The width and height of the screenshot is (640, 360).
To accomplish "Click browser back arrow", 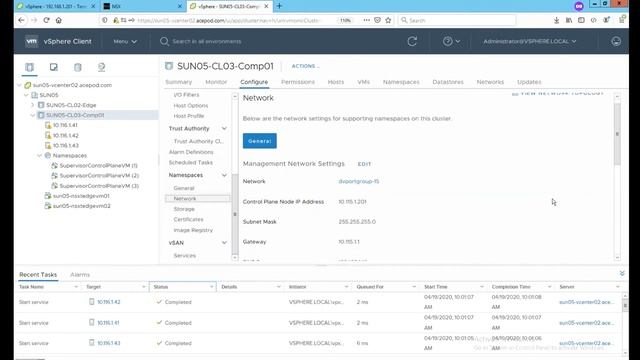I will pyautogui.click(x=22, y=20).
